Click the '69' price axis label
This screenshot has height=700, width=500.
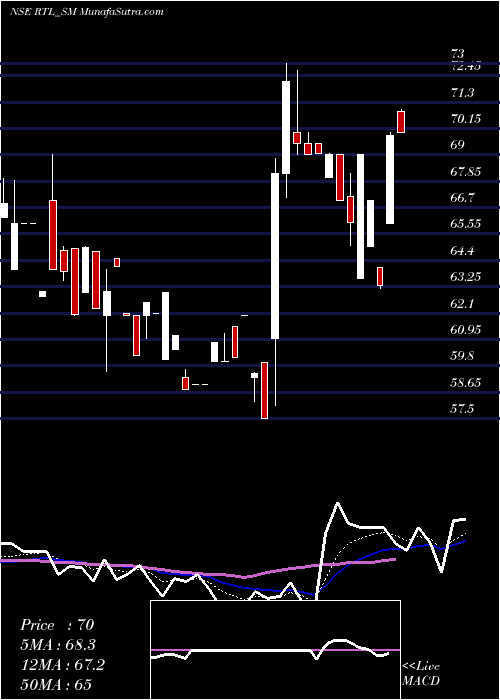coord(458,145)
